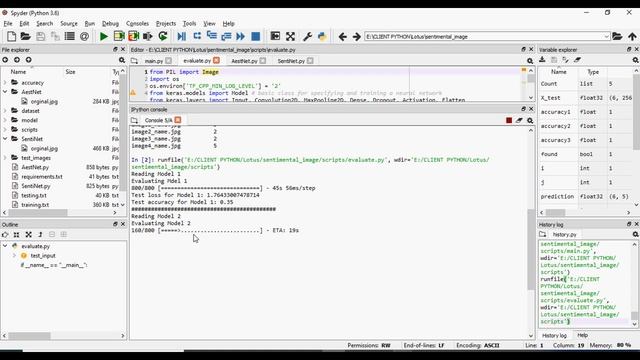Image resolution: width=640 pixels, height=360 pixels.
Task: Switch to main.py editor tab
Action: tap(153, 61)
